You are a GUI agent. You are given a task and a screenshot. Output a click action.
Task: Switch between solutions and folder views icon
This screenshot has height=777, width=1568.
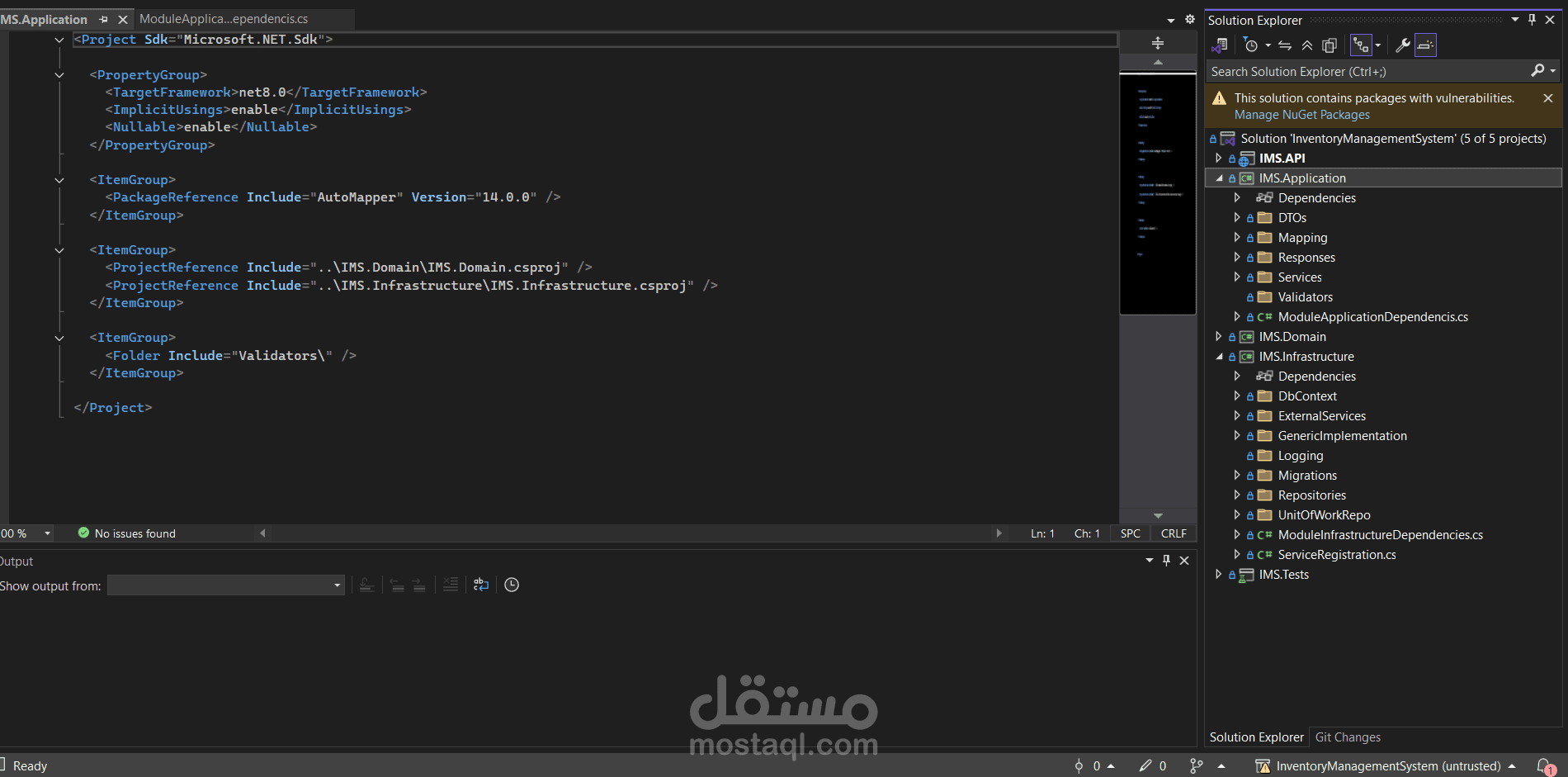click(x=1220, y=45)
